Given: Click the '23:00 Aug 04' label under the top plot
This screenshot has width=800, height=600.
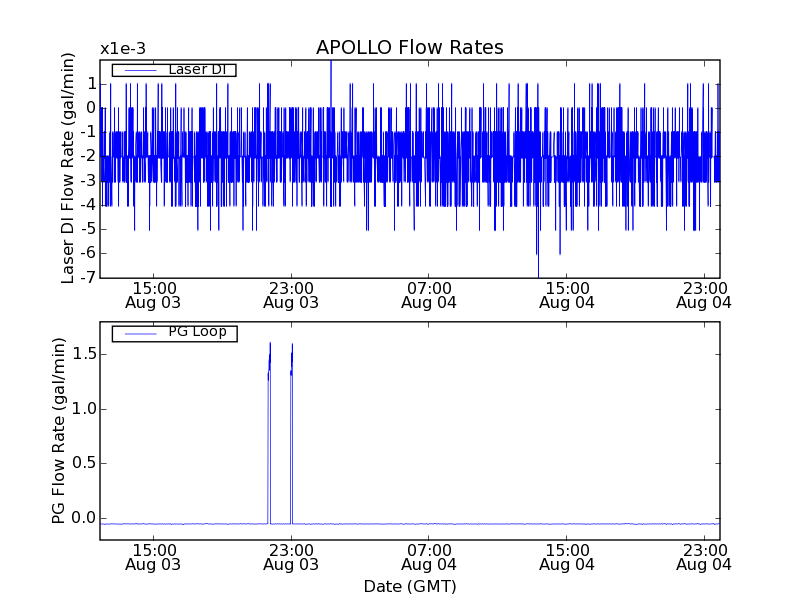Looking at the screenshot, I should 704,296.
